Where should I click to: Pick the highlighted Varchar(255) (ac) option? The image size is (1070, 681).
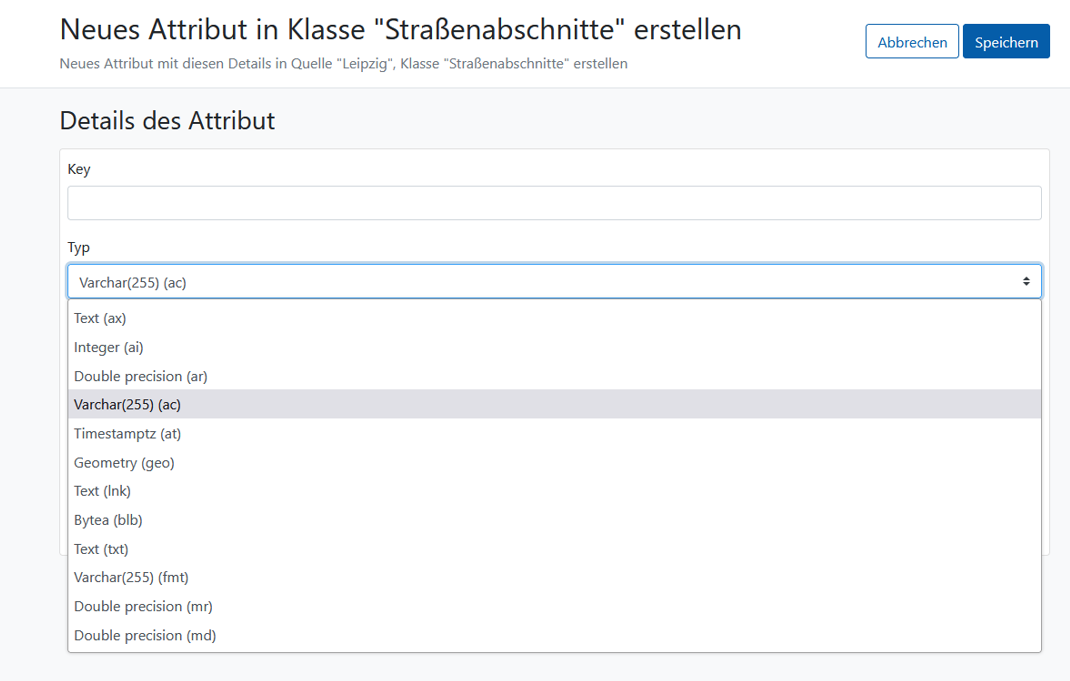[x=554, y=404]
